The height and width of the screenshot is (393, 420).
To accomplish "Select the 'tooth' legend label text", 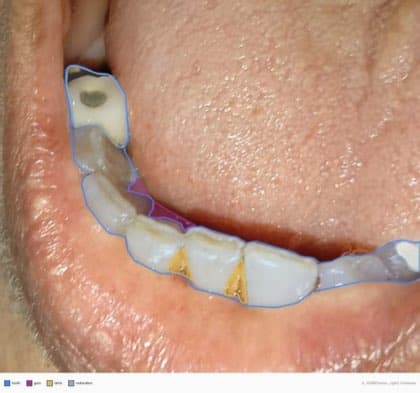I will (16, 383).
